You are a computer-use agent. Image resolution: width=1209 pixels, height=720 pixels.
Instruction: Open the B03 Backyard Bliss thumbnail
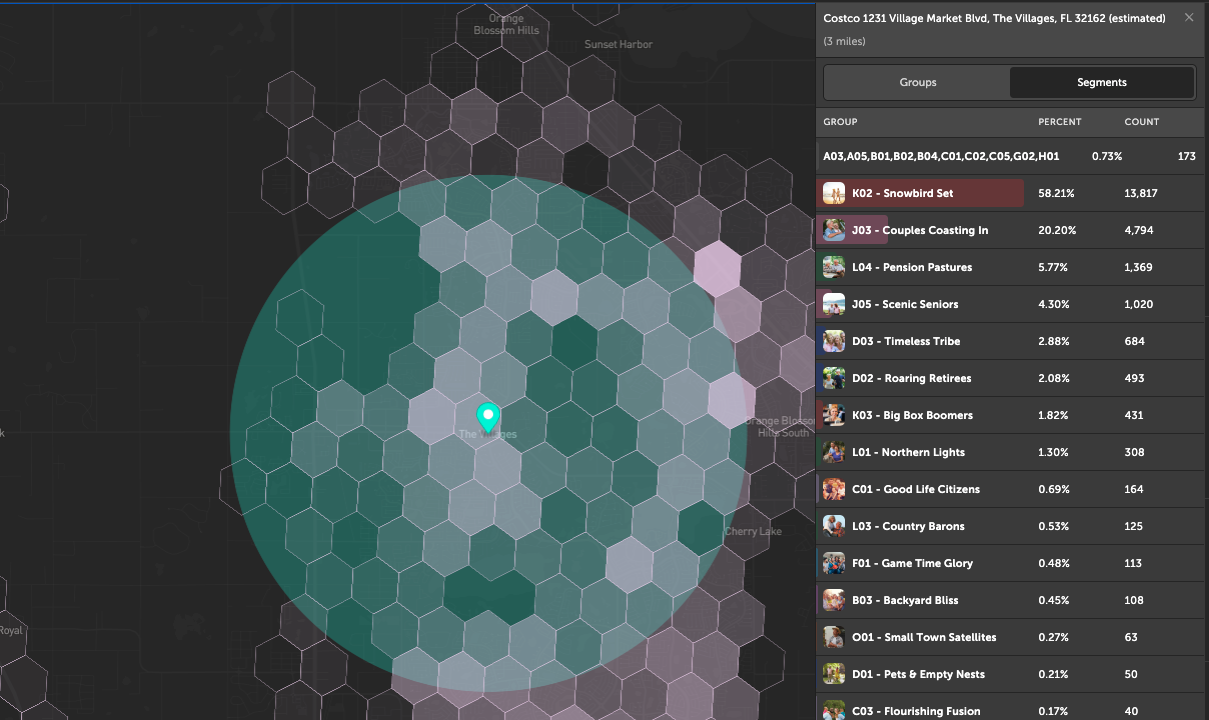click(834, 600)
